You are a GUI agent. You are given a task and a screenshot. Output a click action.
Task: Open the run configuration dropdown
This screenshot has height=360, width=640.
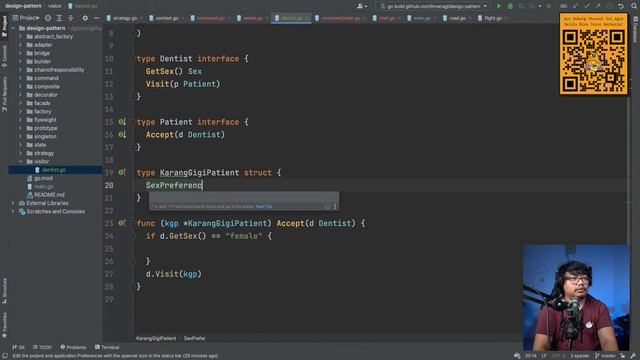click(433, 6)
